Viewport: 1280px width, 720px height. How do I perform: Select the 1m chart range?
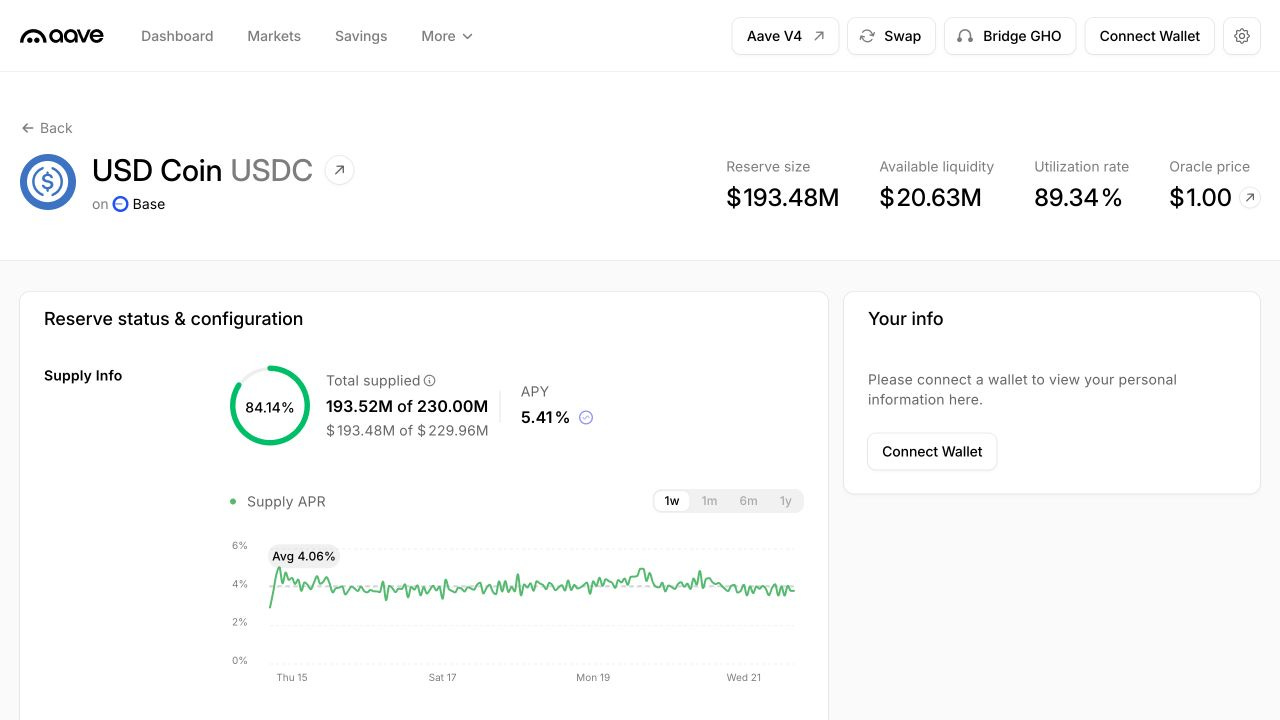point(709,501)
